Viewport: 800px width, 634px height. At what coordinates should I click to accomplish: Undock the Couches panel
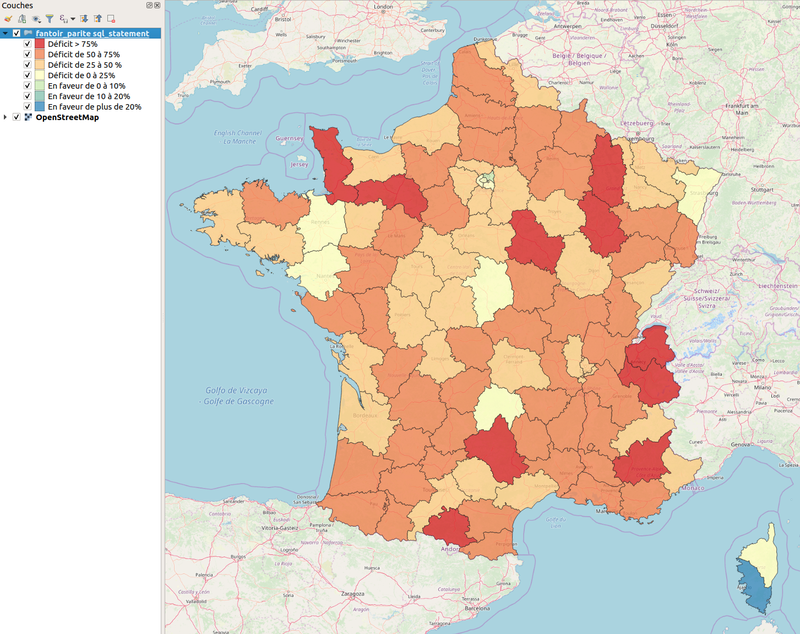tap(150, 5)
